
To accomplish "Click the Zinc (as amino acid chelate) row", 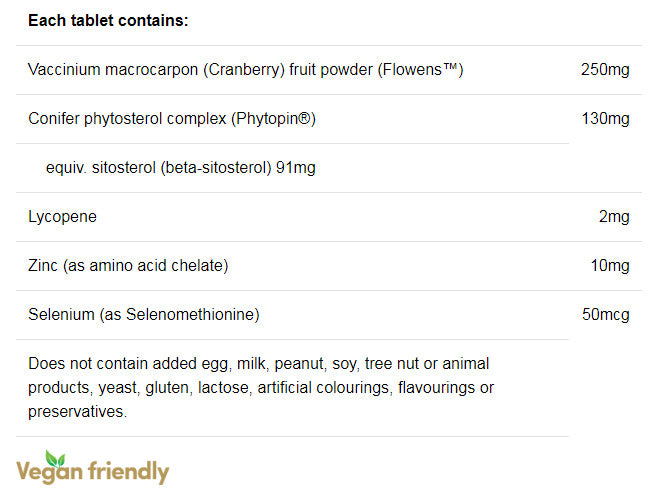I will pos(128,266).
